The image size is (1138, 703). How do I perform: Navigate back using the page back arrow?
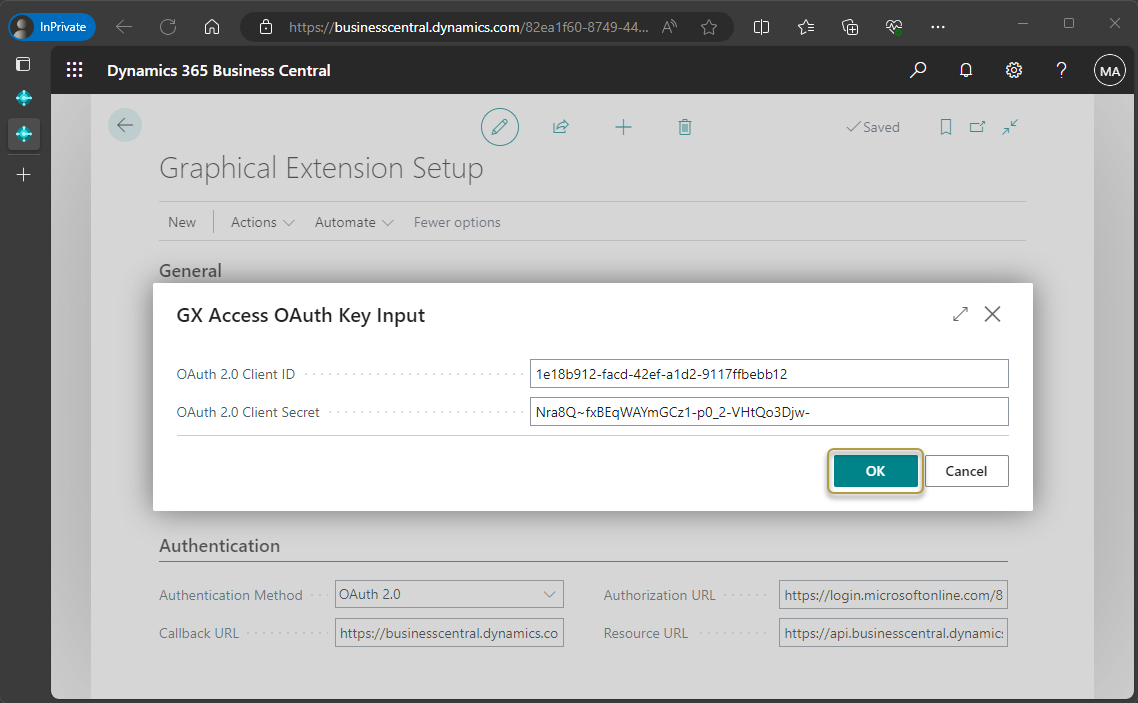tap(124, 124)
